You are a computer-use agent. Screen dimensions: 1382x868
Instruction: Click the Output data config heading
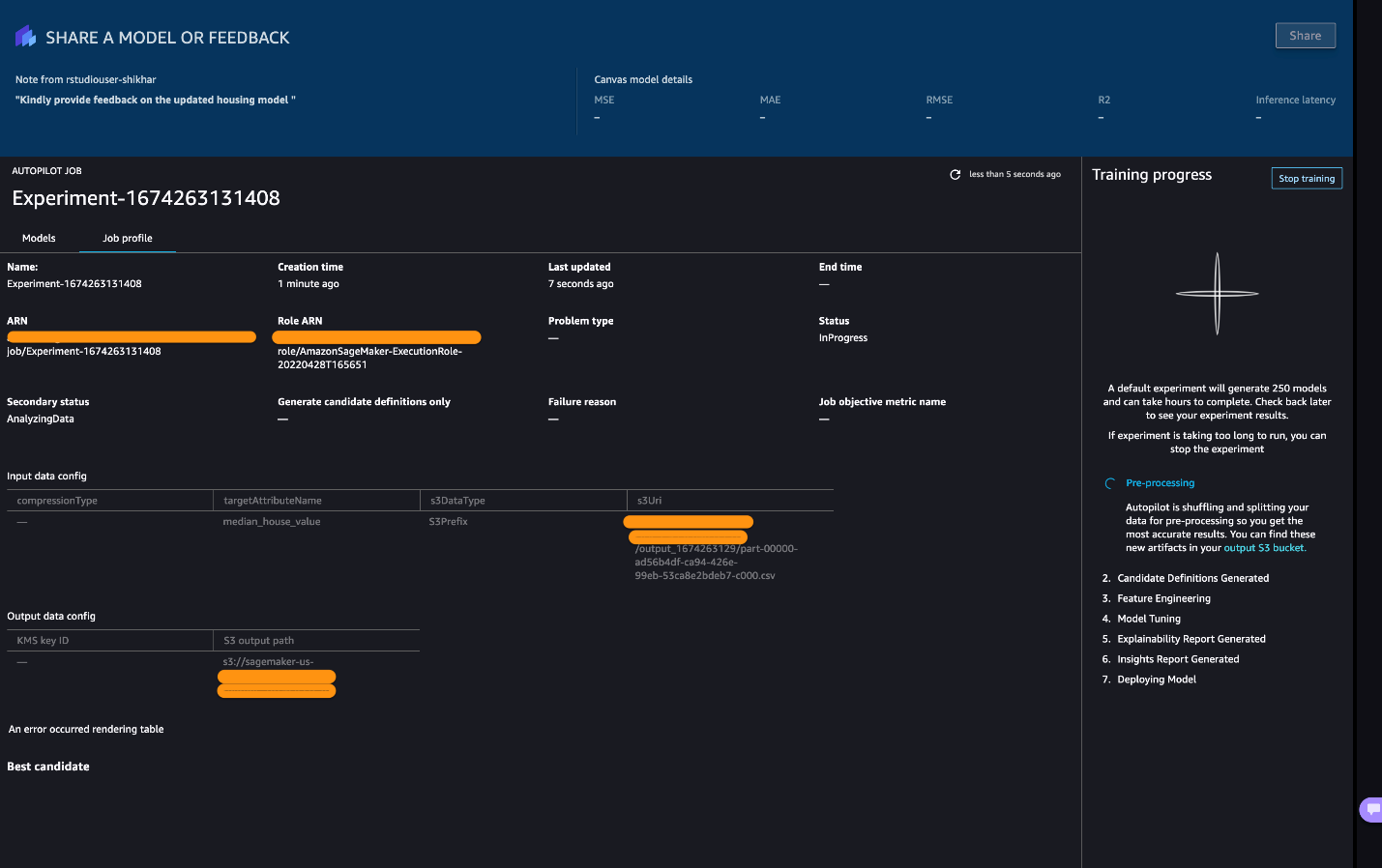(x=51, y=617)
